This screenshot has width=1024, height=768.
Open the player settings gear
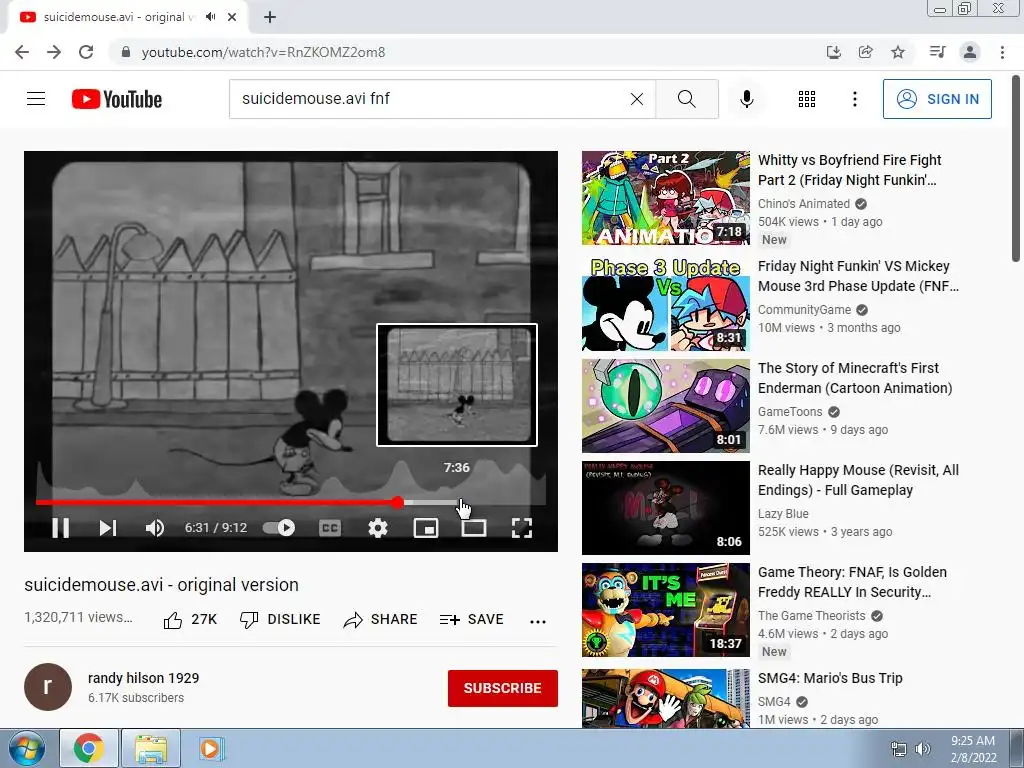tap(377, 528)
